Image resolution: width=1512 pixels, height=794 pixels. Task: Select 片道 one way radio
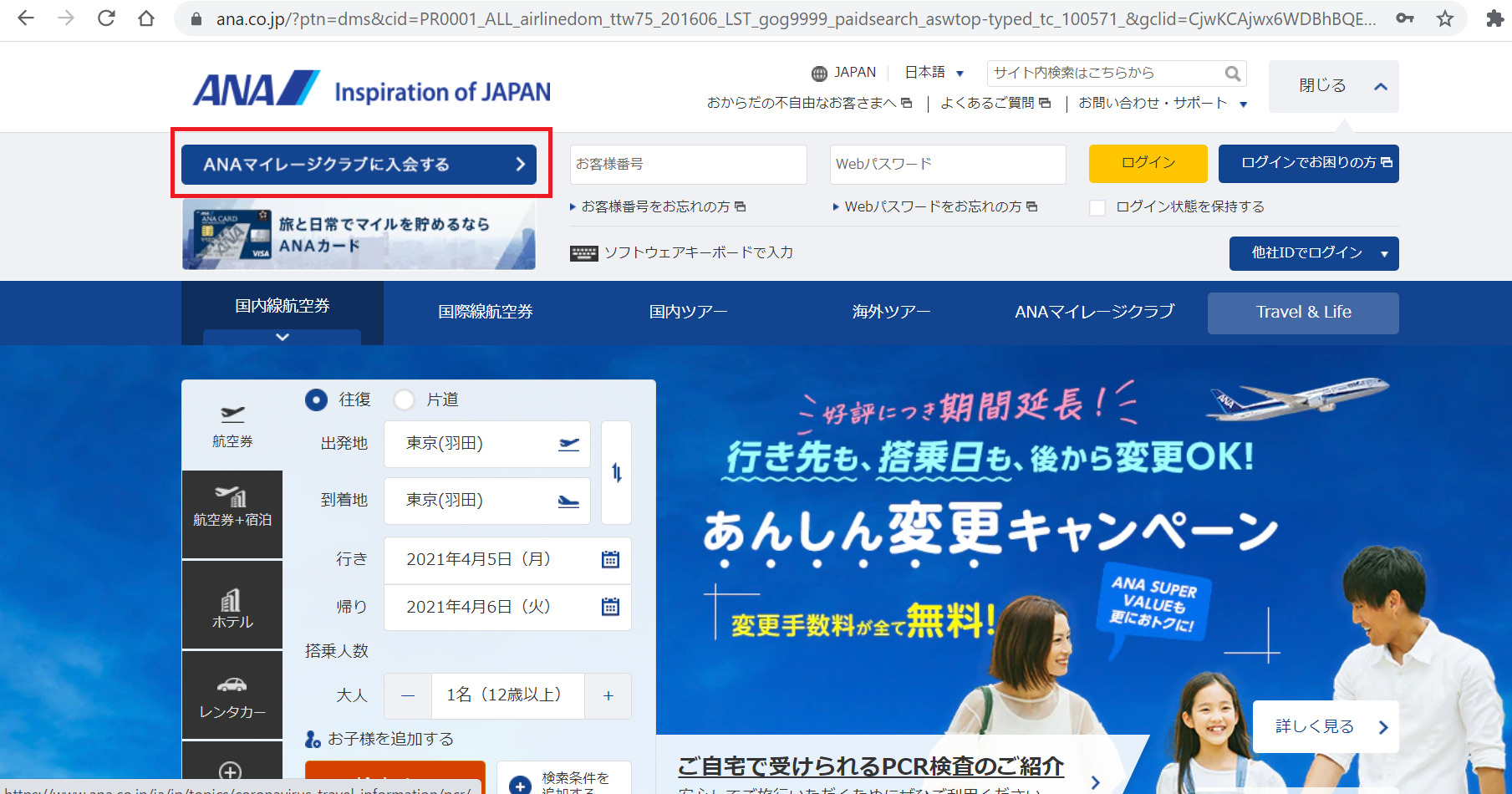[x=405, y=400]
